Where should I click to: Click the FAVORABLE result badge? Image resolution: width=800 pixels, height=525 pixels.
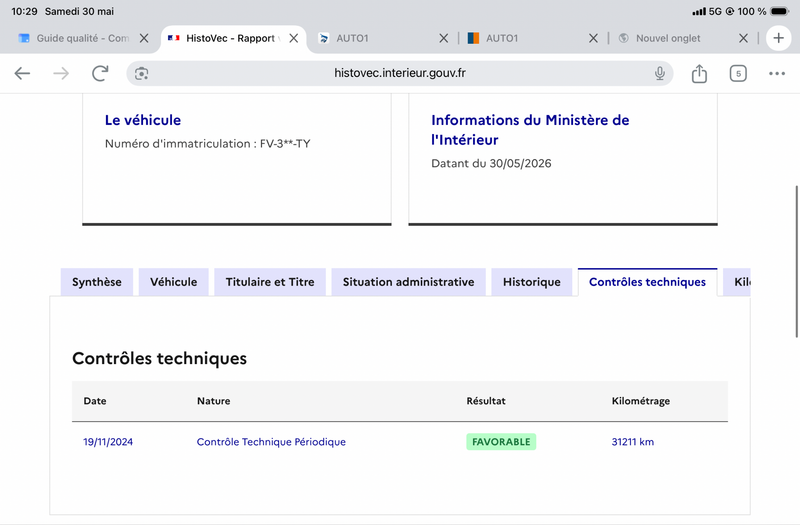click(x=501, y=442)
